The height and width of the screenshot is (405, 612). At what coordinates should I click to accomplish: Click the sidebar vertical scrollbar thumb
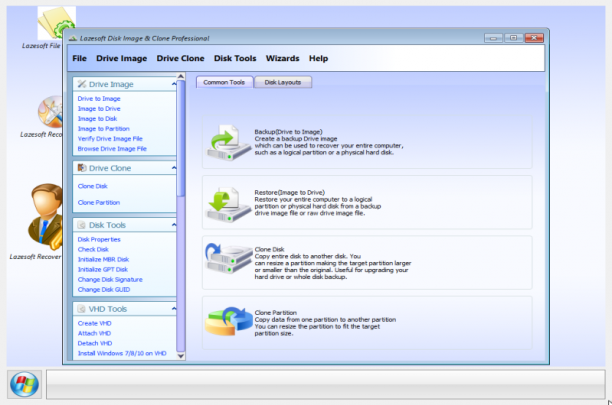181,138
